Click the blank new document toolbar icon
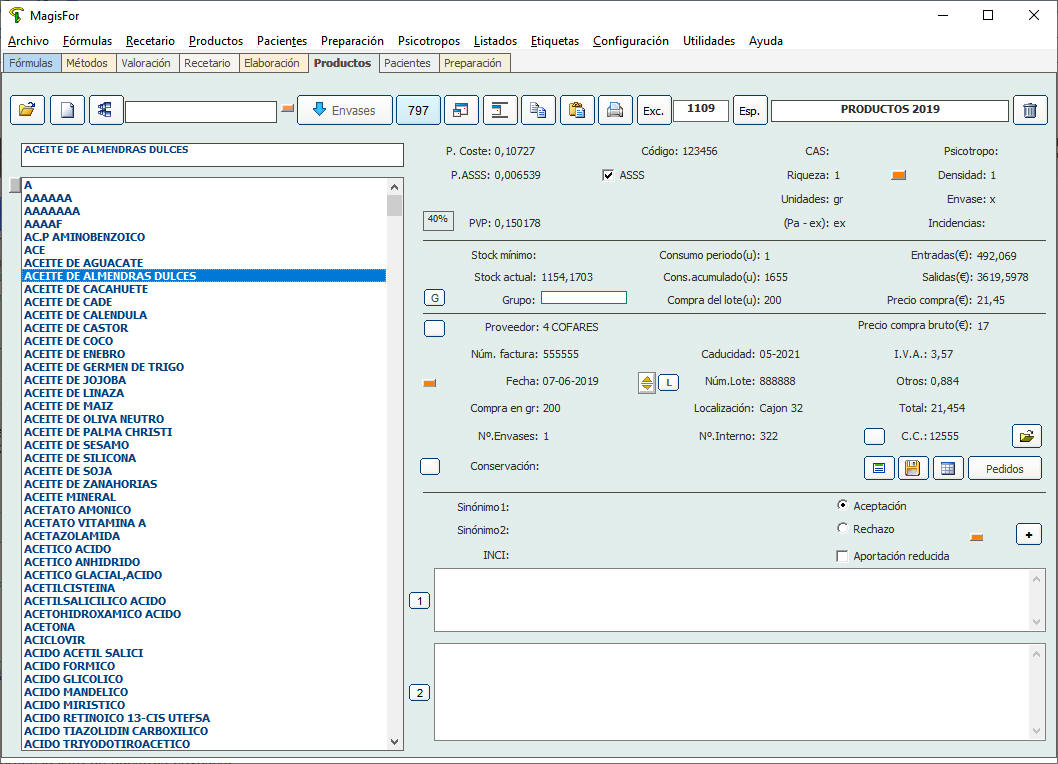1058x764 pixels. 68,110
